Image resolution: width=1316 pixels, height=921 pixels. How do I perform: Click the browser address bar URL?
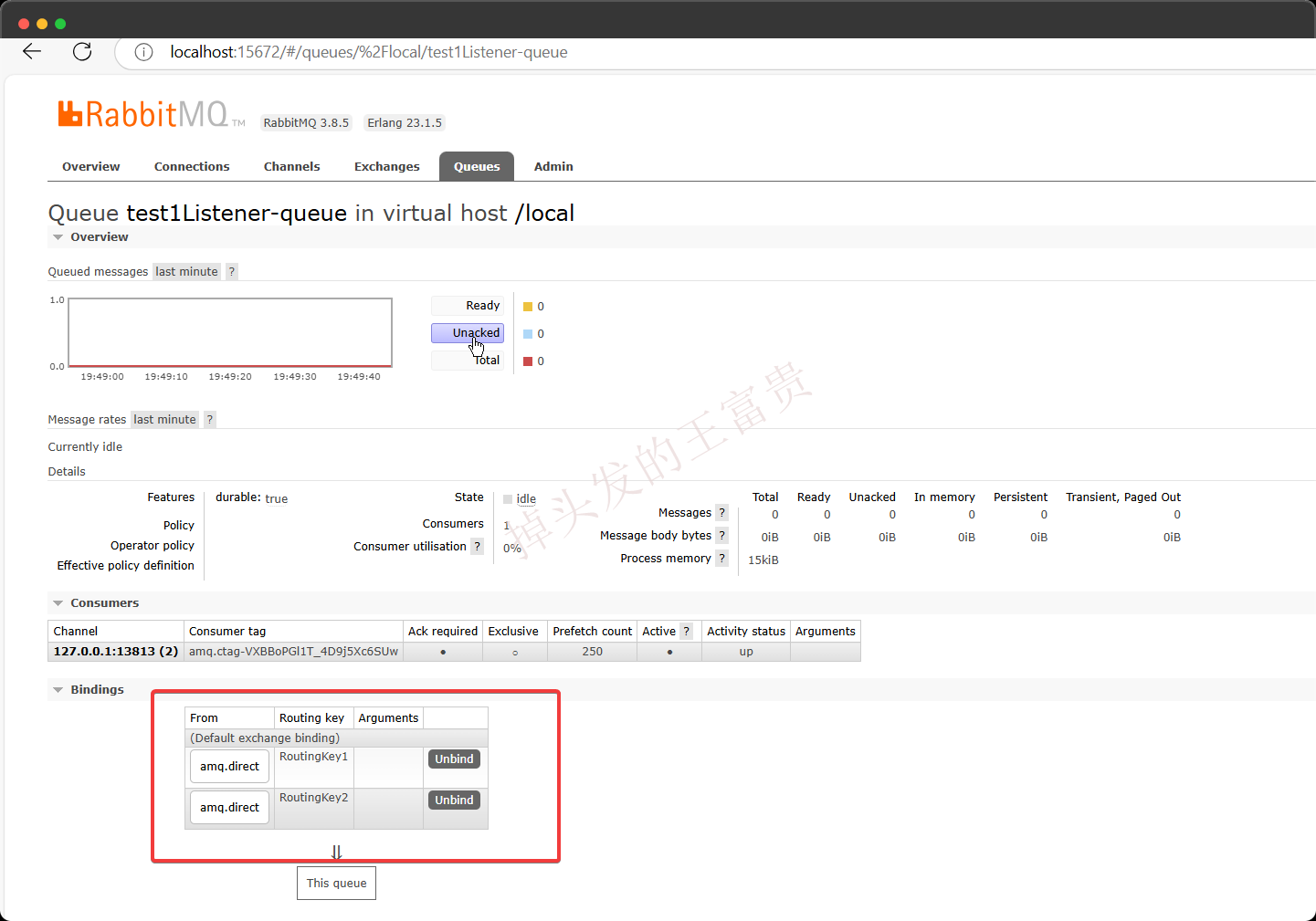click(x=369, y=52)
